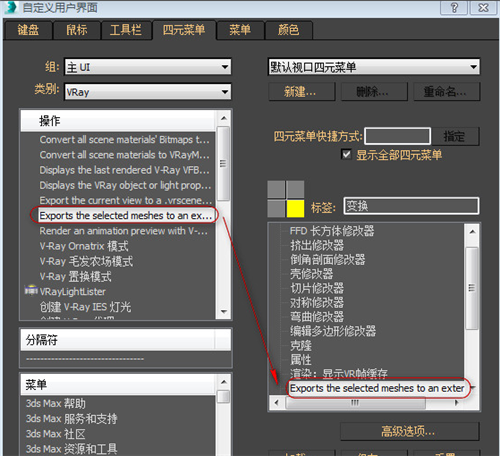This screenshot has height=456, width=500.
Task: Select '对称修改器' quad menu item
Action: 317,303
